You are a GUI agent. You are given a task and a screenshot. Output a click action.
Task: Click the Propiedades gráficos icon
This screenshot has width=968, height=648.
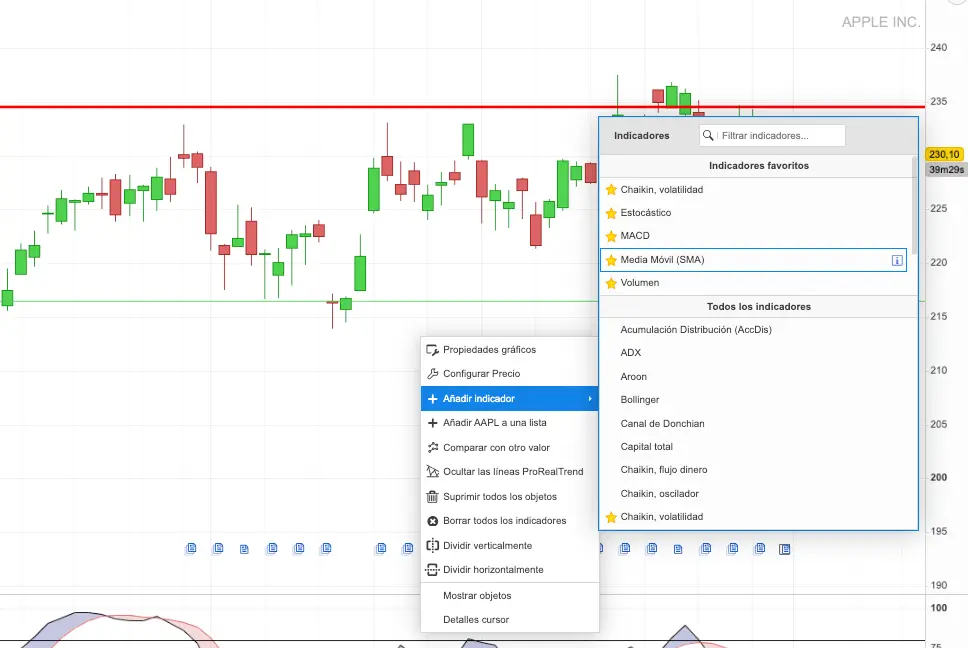click(x=433, y=350)
